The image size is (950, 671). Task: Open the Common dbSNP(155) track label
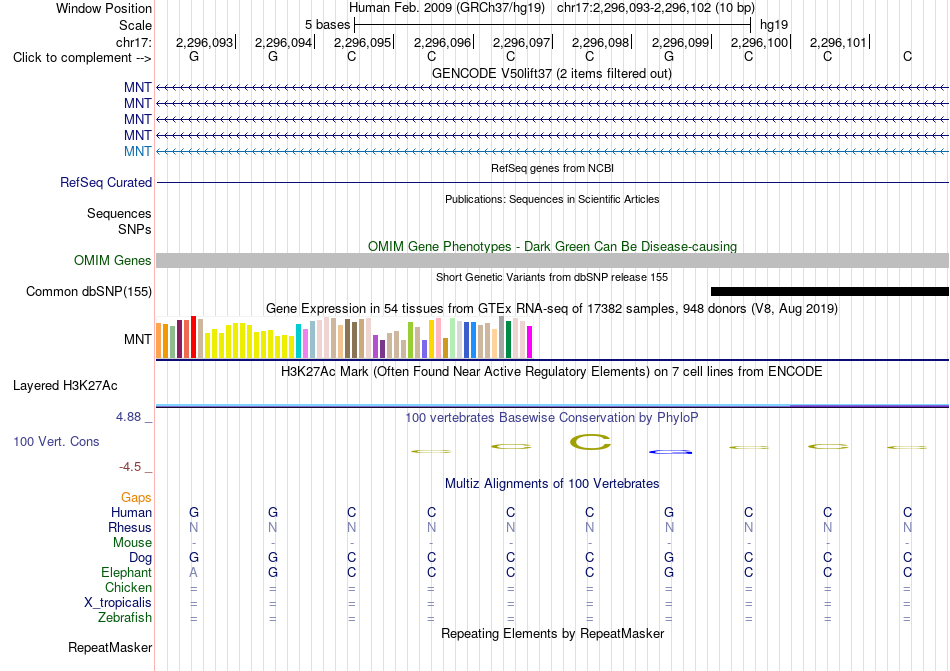(89, 291)
